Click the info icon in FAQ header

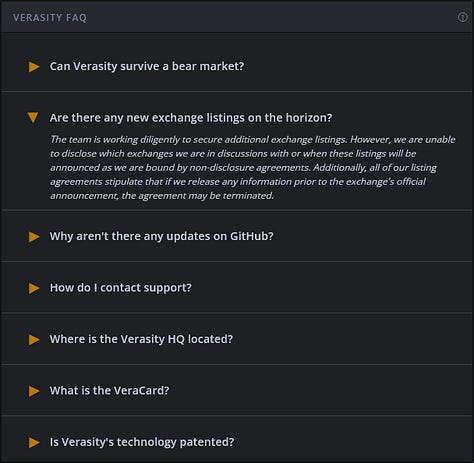coord(462,17)
